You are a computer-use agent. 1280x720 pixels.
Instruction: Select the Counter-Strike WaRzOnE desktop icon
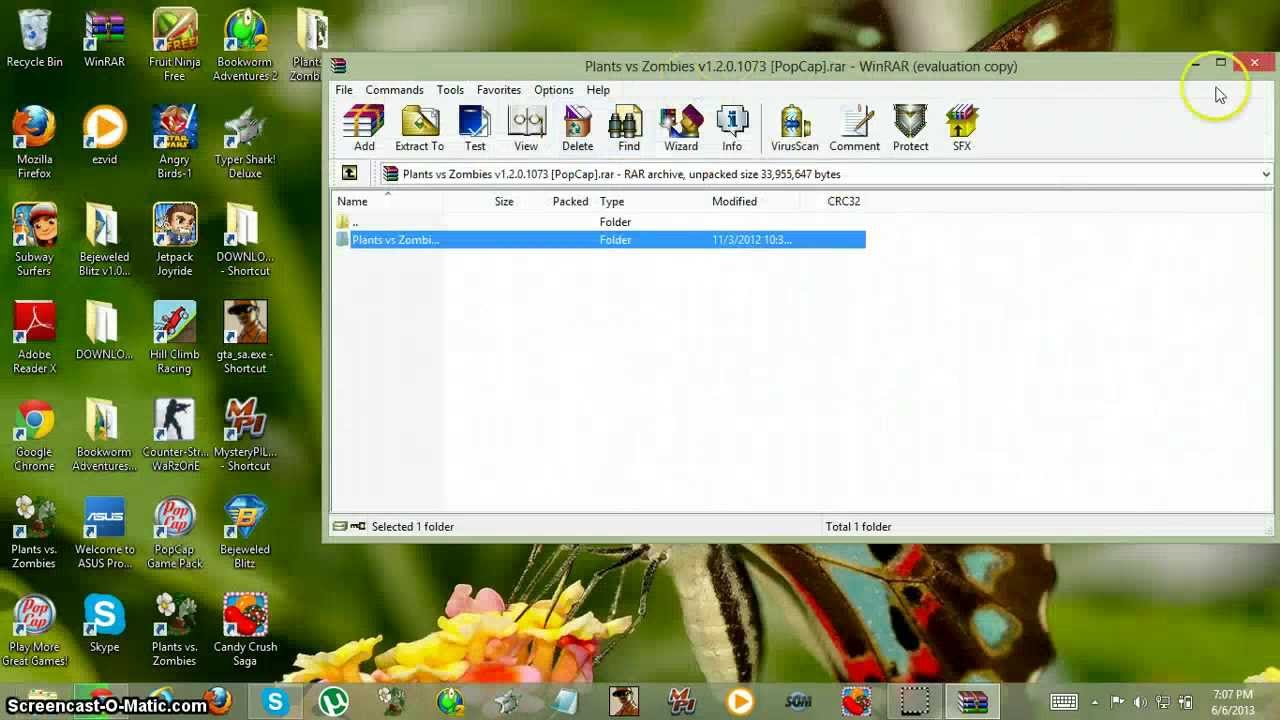[174, 435]
